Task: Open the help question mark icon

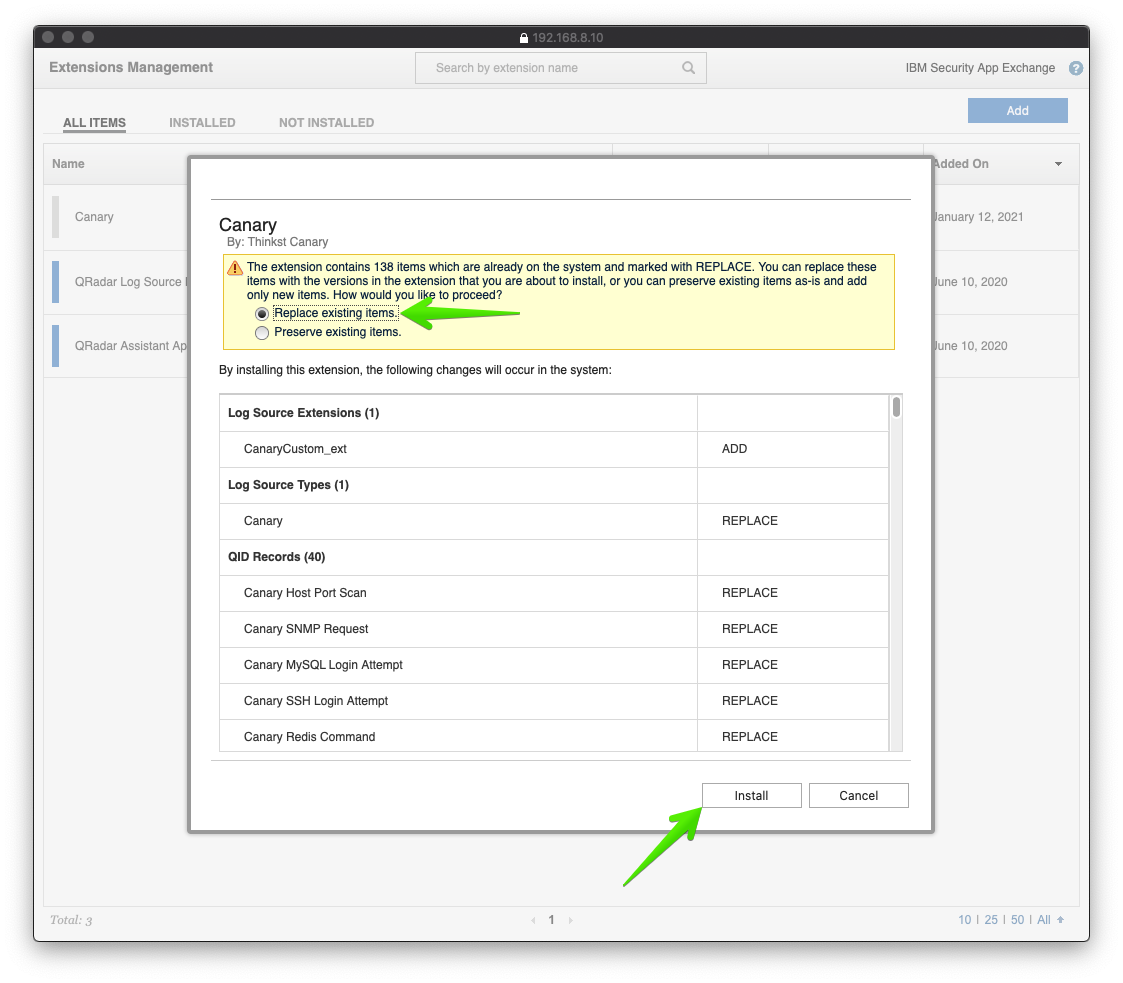Action: tap(1075, 68)
